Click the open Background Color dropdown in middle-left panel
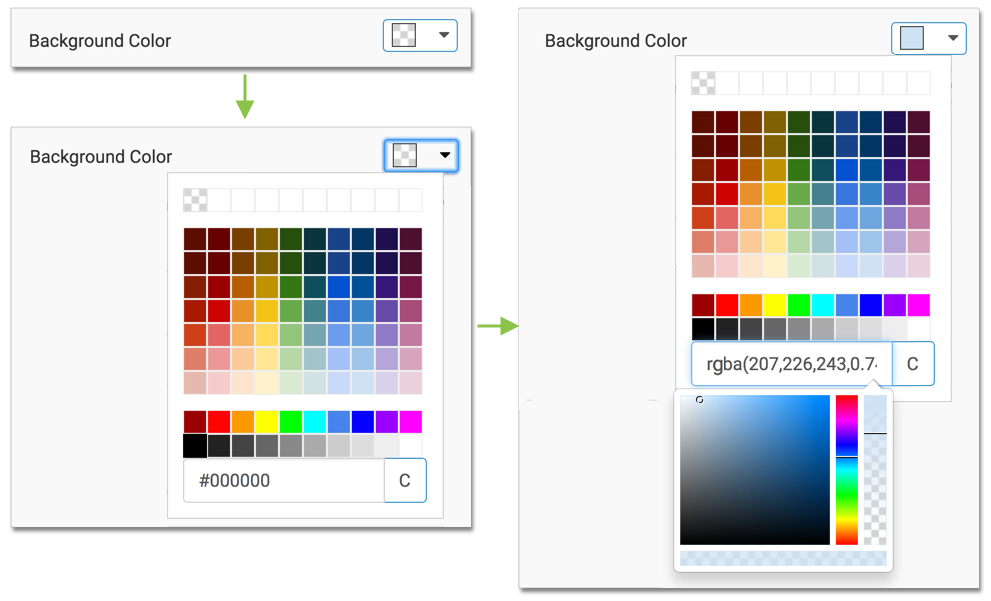Viewport: 991px width, 601px height. pyautogui.click(x=421, y=155)
